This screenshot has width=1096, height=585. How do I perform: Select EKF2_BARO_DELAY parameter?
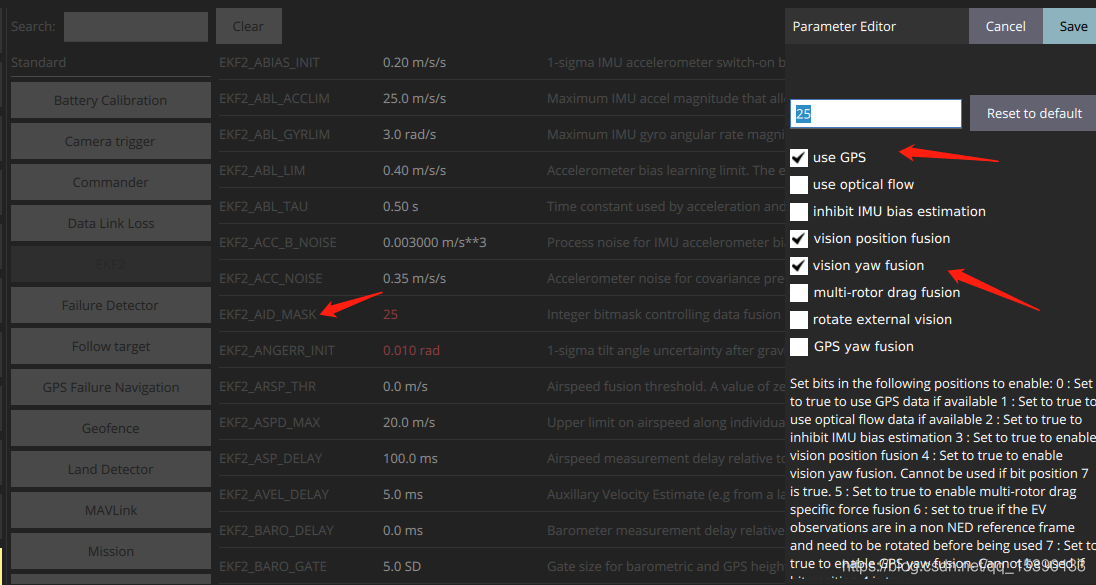pyautogui.click(x=500, y=530)
